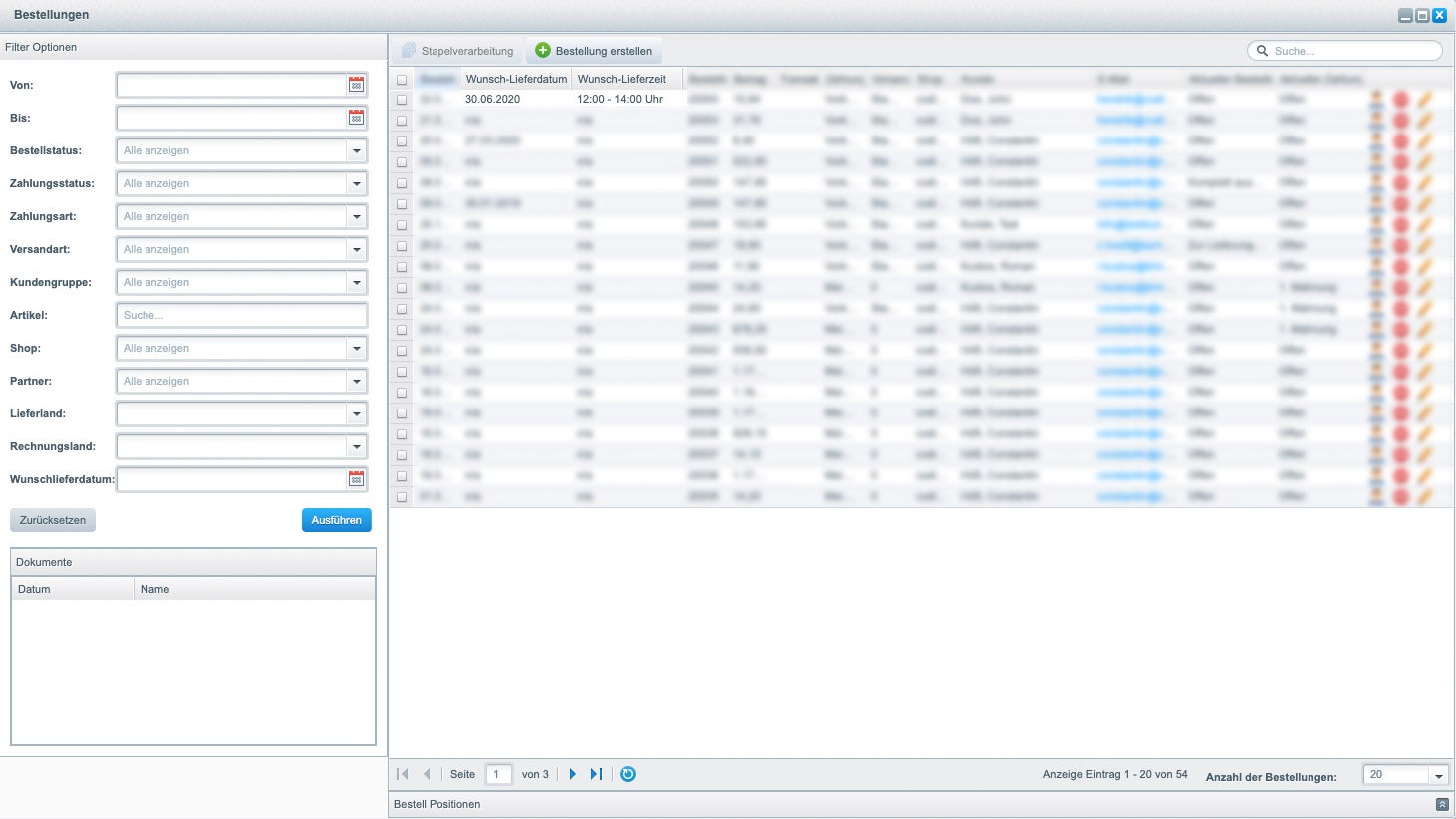Click the Filter Optionen panel header

[x=193, y=47]
